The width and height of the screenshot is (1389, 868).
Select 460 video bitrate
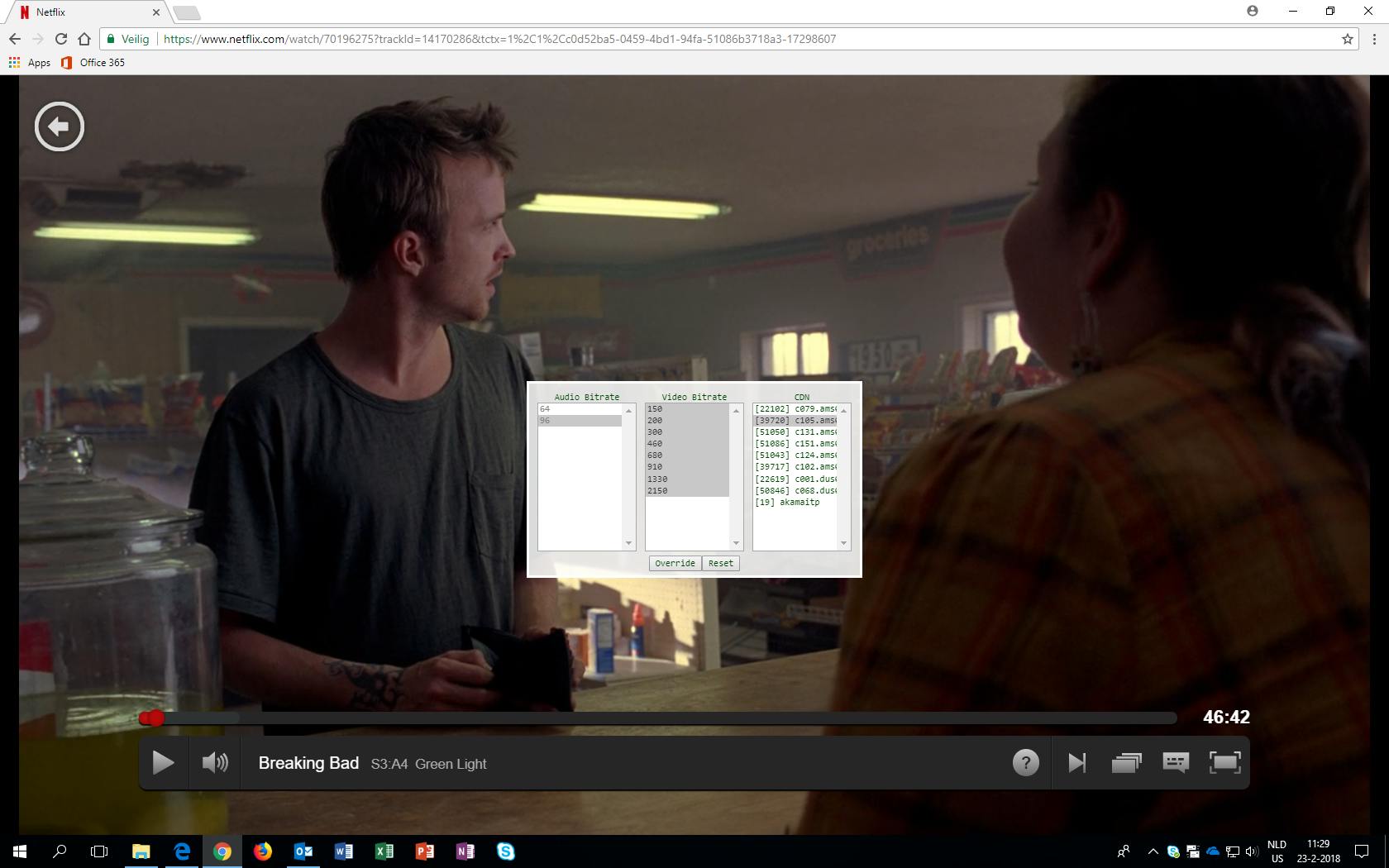point(687,444)
